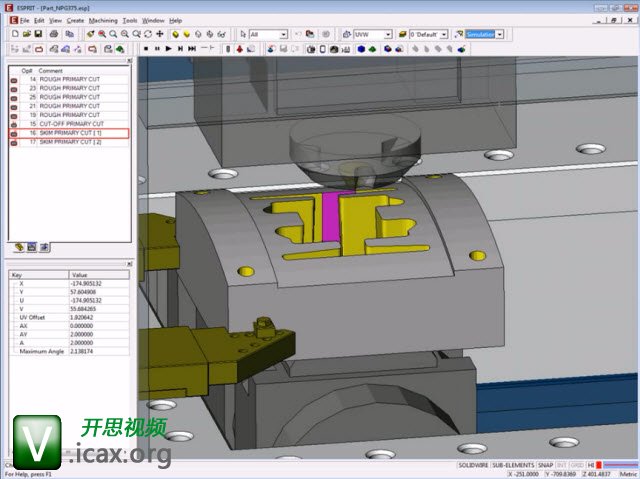The height and width of the screenshot is (479, 640).
Task: Click the red Zoom magnifier icon
Action: tap(102, 34)
